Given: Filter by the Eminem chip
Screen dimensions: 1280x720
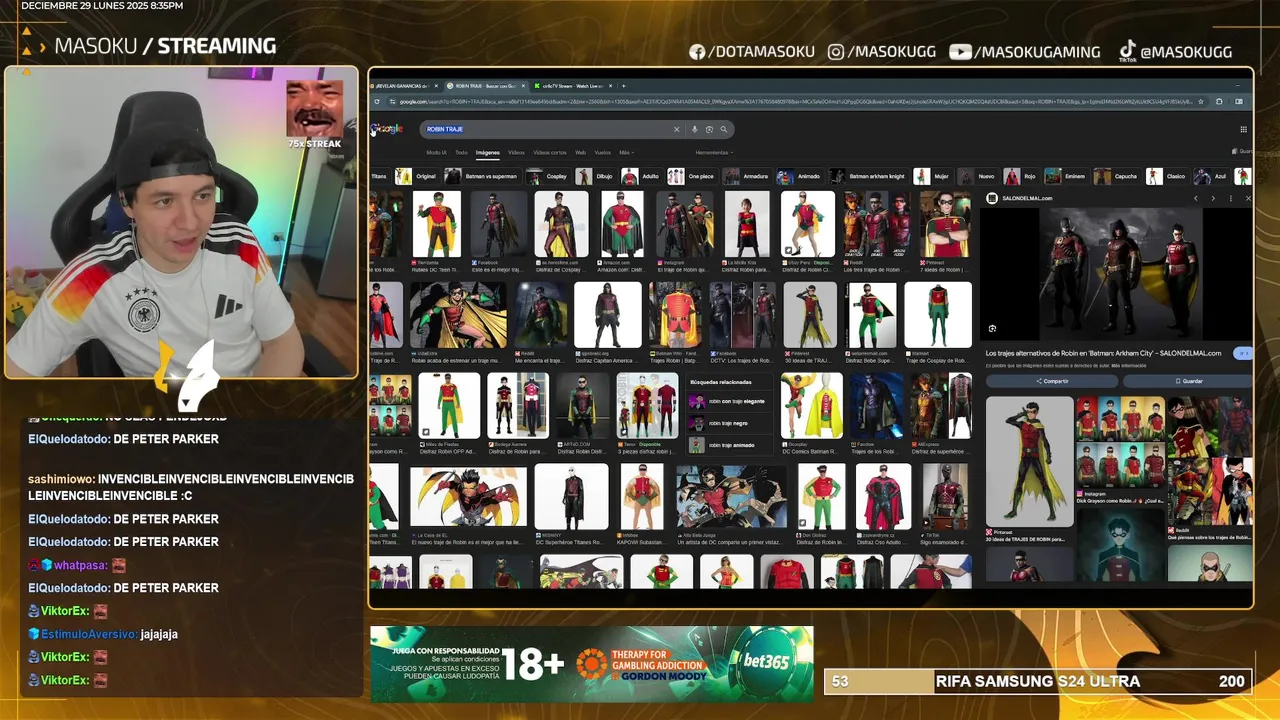Looking at the screenshot, I should click(x=1067, y=177).
